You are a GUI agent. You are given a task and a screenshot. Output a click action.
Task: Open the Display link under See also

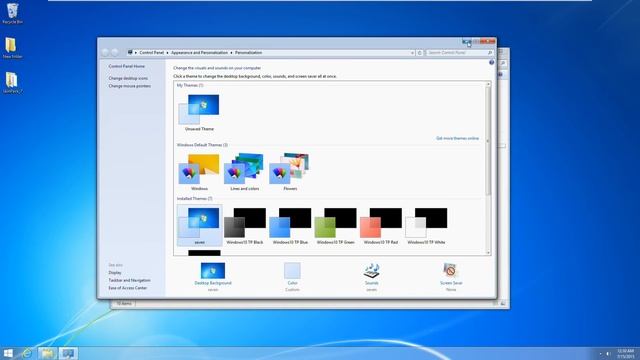click(115, 272)
